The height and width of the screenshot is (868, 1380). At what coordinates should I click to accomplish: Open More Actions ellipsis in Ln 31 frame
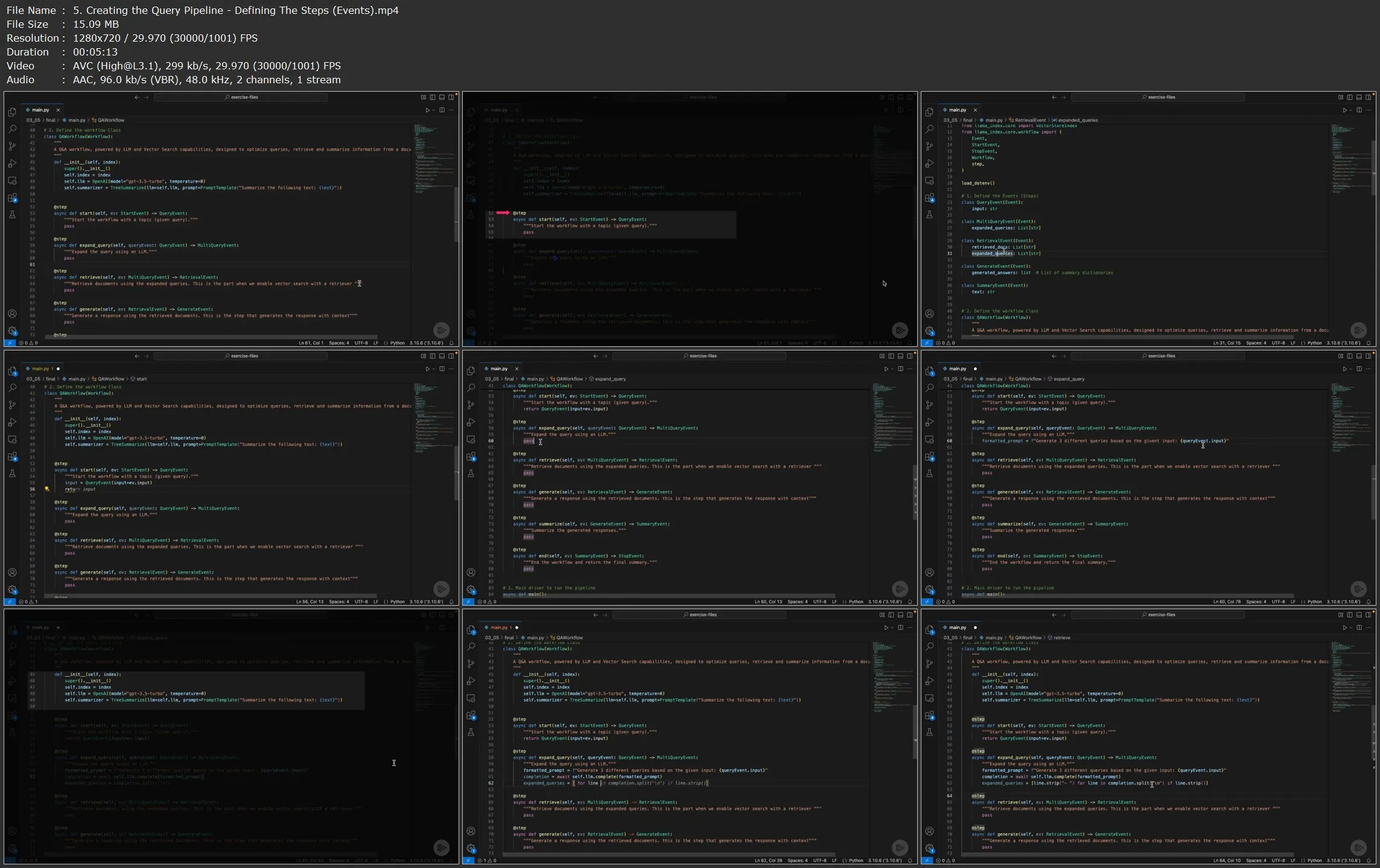(x=1369, y=110)
